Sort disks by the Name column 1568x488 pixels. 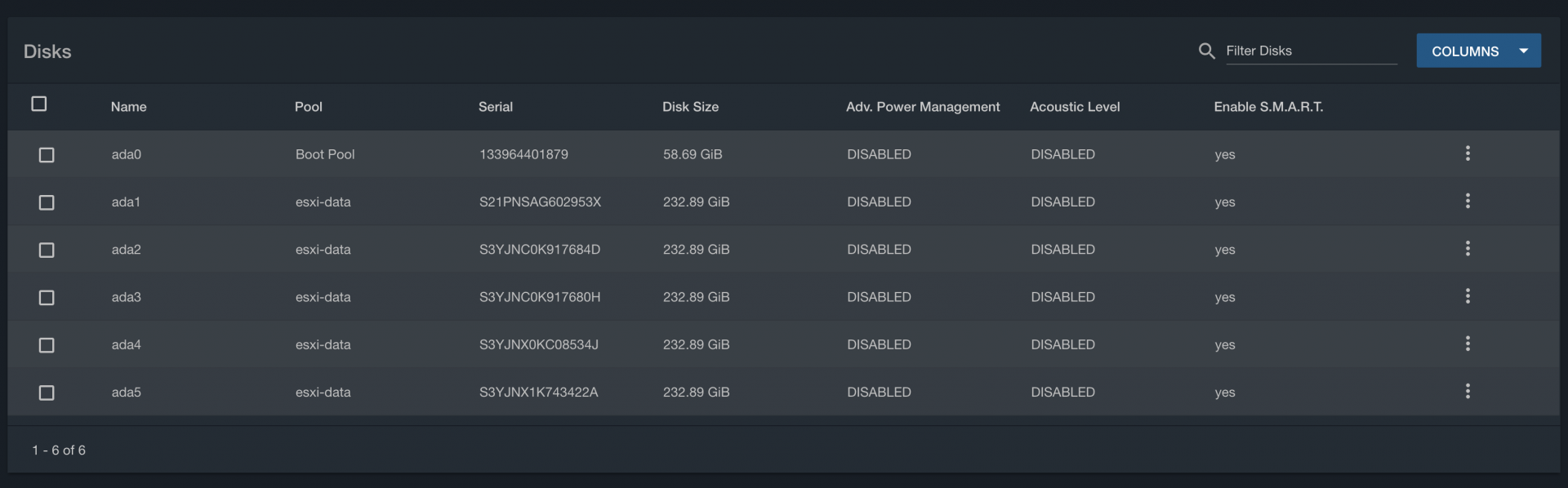pyautogui.click(x=129, y=107)
